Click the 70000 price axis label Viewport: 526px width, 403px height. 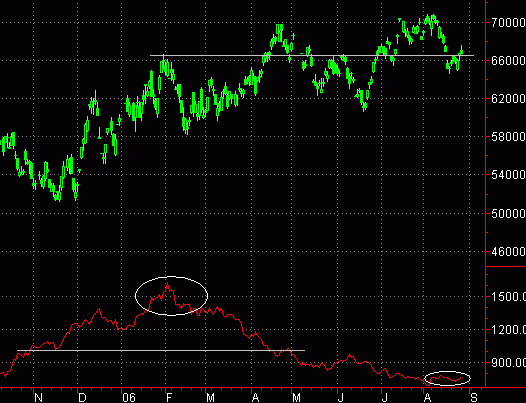(508, 23)
